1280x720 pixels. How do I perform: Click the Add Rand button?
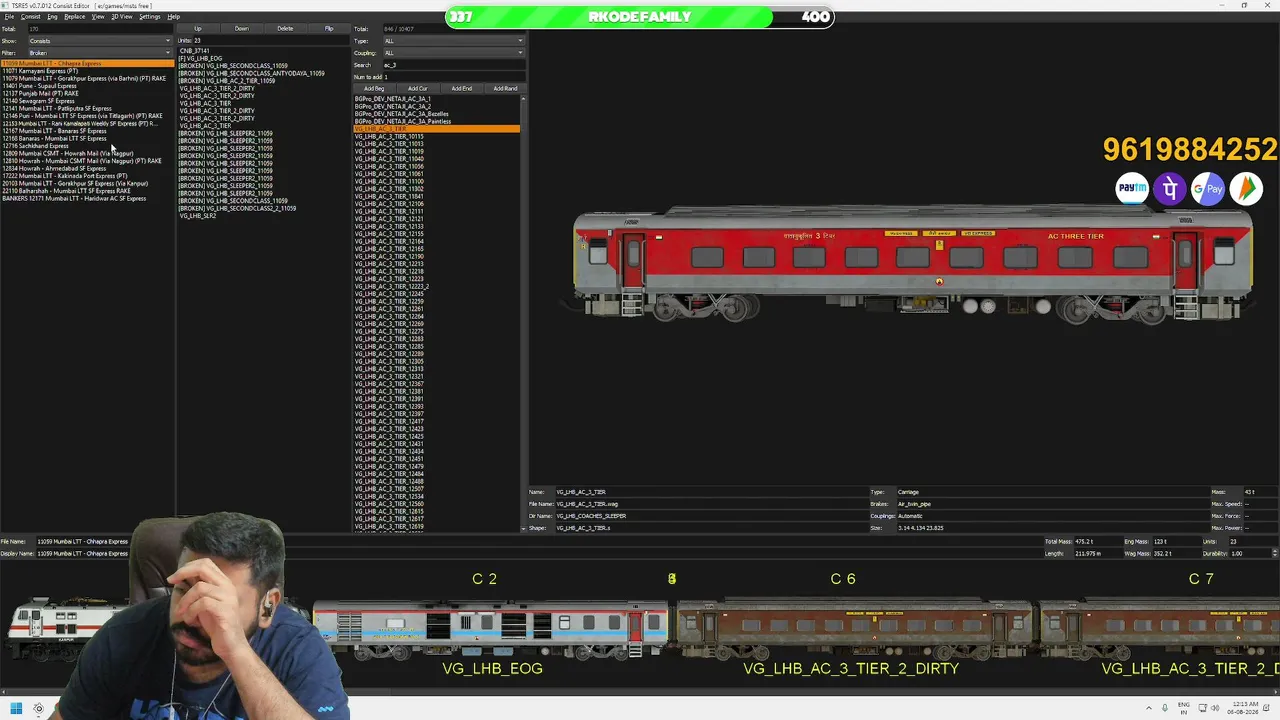click(x=505, y=89)
